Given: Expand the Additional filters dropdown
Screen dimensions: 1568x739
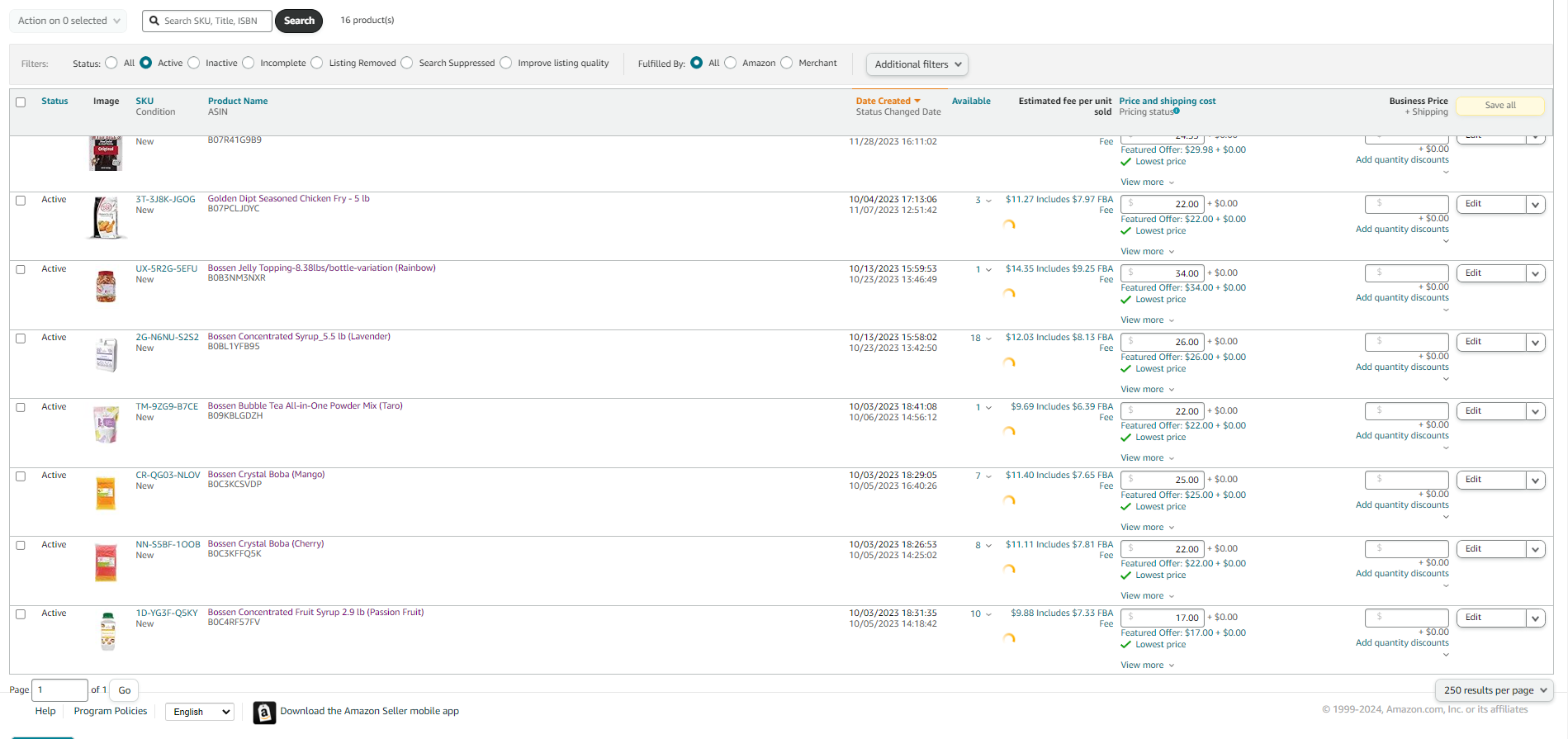Looking at the screenshot, I should point(917,64).
